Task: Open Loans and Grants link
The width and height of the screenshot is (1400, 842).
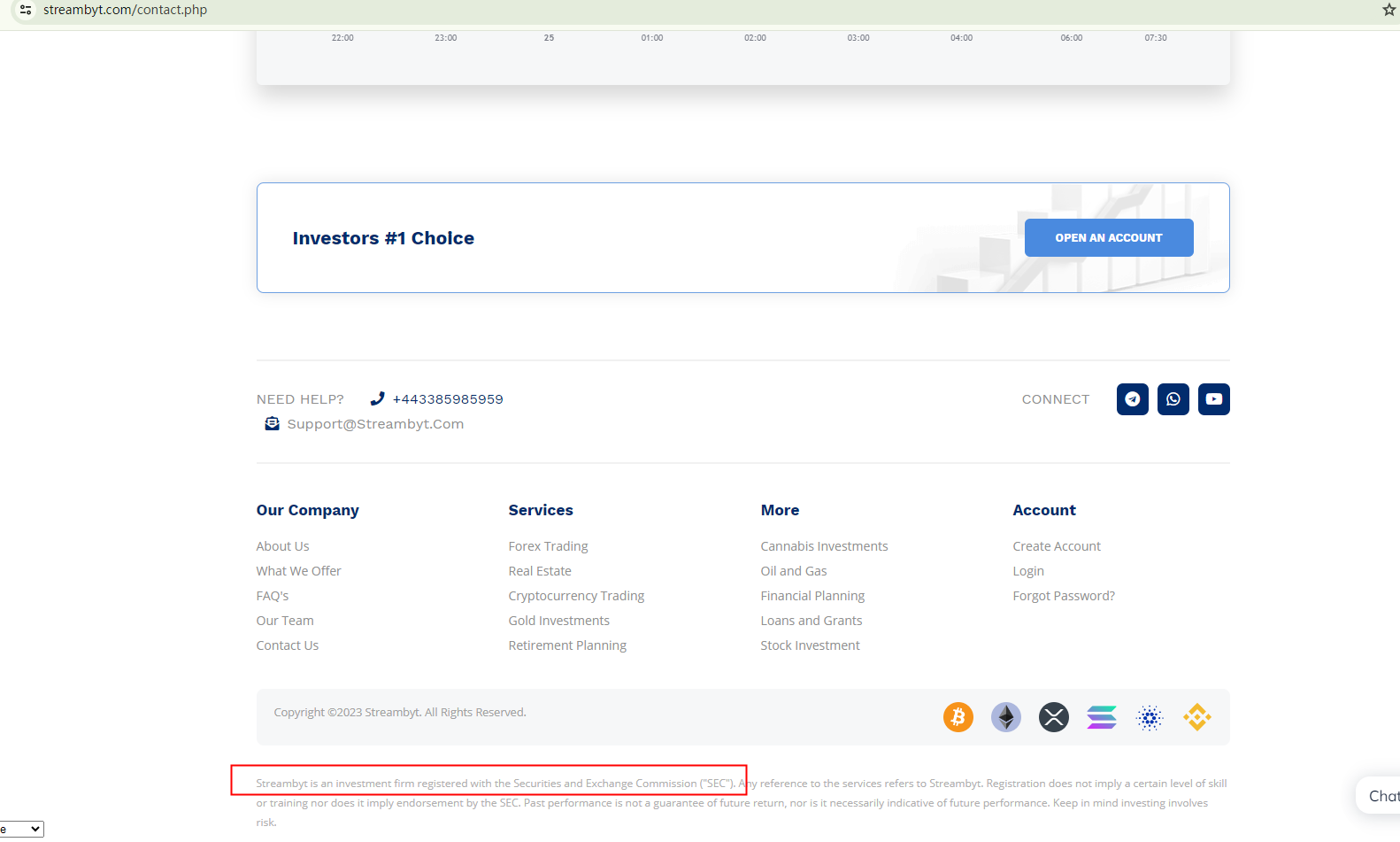Action: (812, 621)
